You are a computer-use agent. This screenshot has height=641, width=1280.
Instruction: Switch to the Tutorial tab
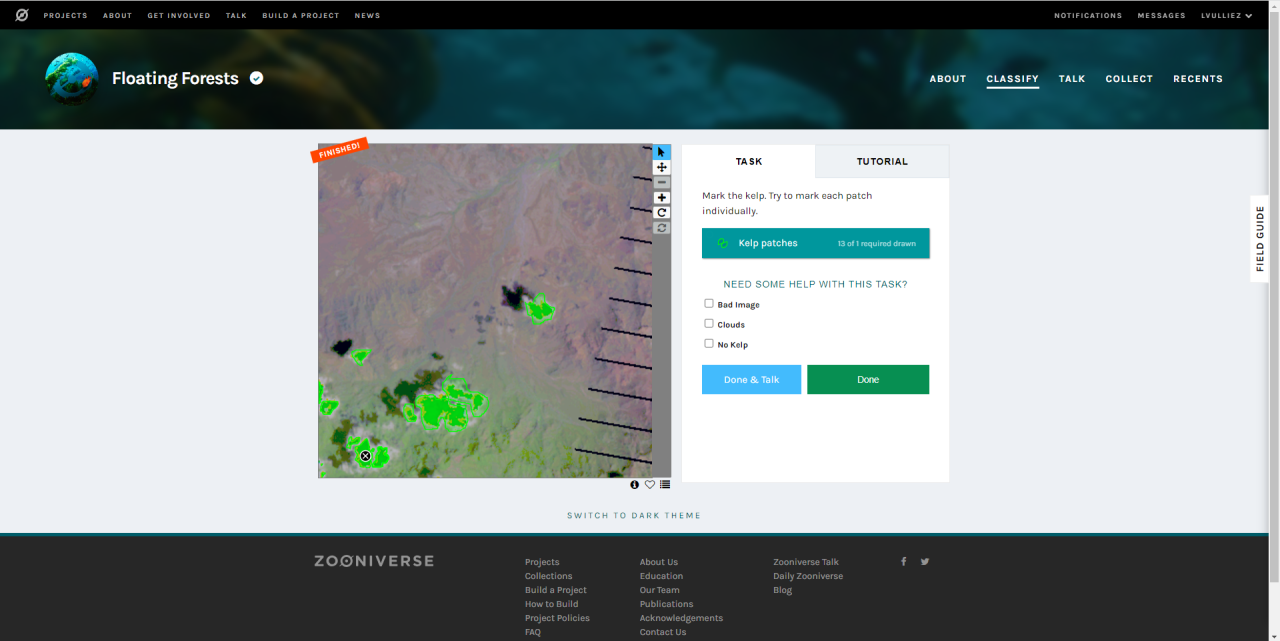[x=882, y=161]
